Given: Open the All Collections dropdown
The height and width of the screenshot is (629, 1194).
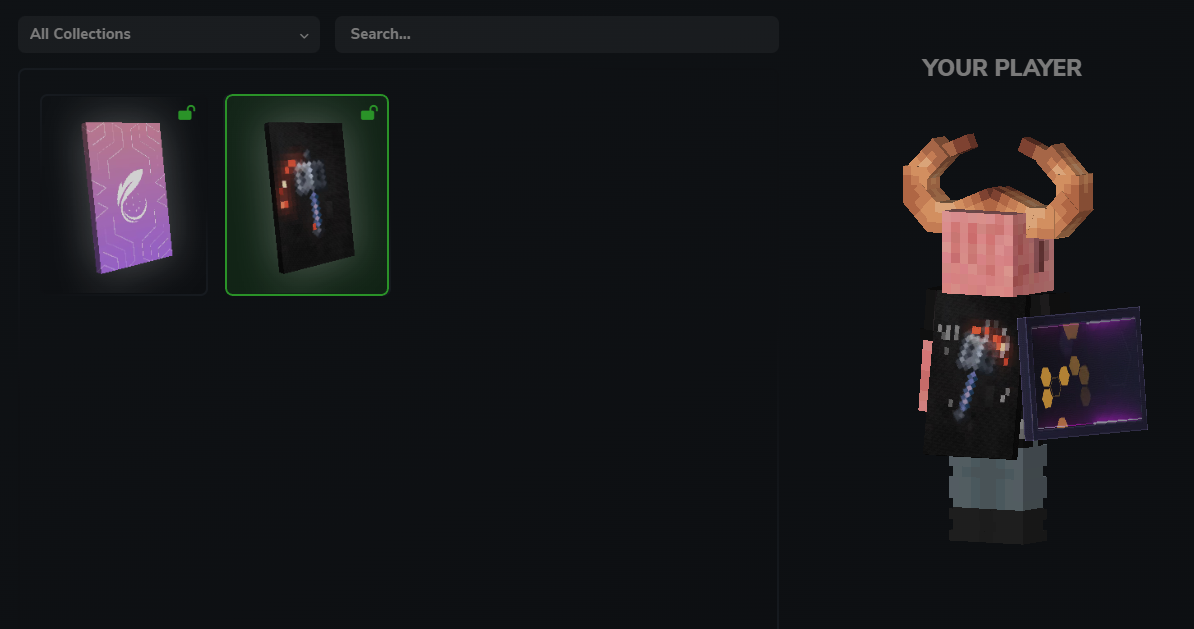Looking at the screenshot, I should 168,34.
